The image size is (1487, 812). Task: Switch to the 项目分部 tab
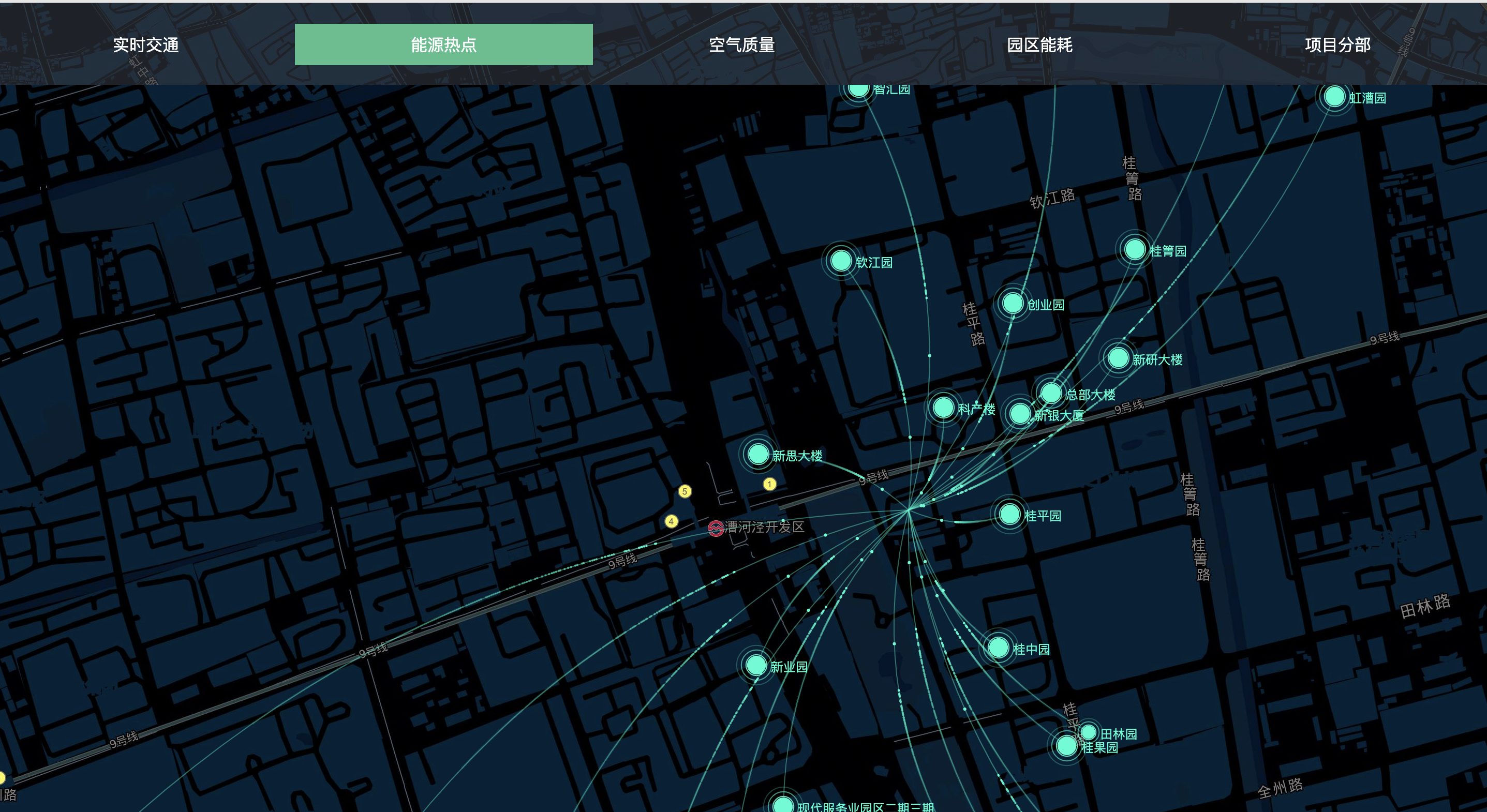(x=1337, y=44)
